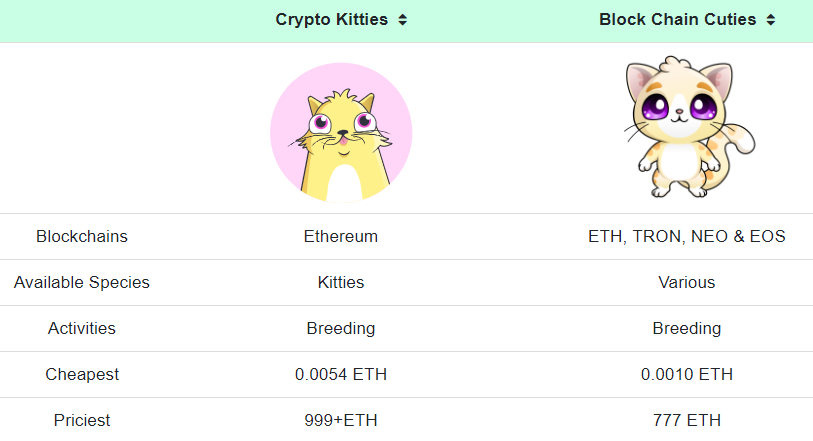Select the Crypto Kitties column header text
This screenshot has height=441, width=813.
(332, 20)
